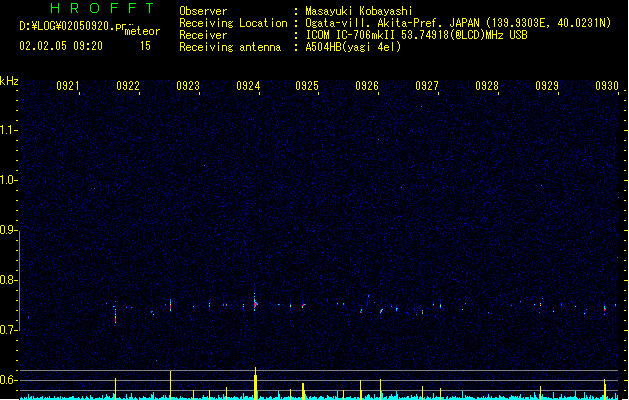Click the kHz axis unit label
This screenshot has height=400, width=629.
click(9, 81)
